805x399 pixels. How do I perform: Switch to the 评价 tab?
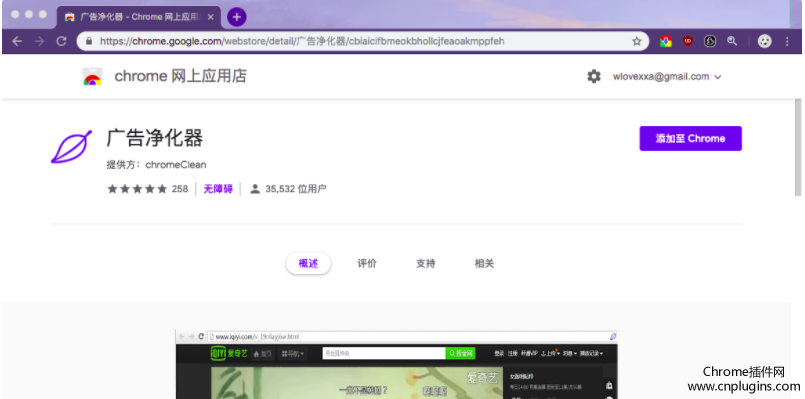pos(367,263)
